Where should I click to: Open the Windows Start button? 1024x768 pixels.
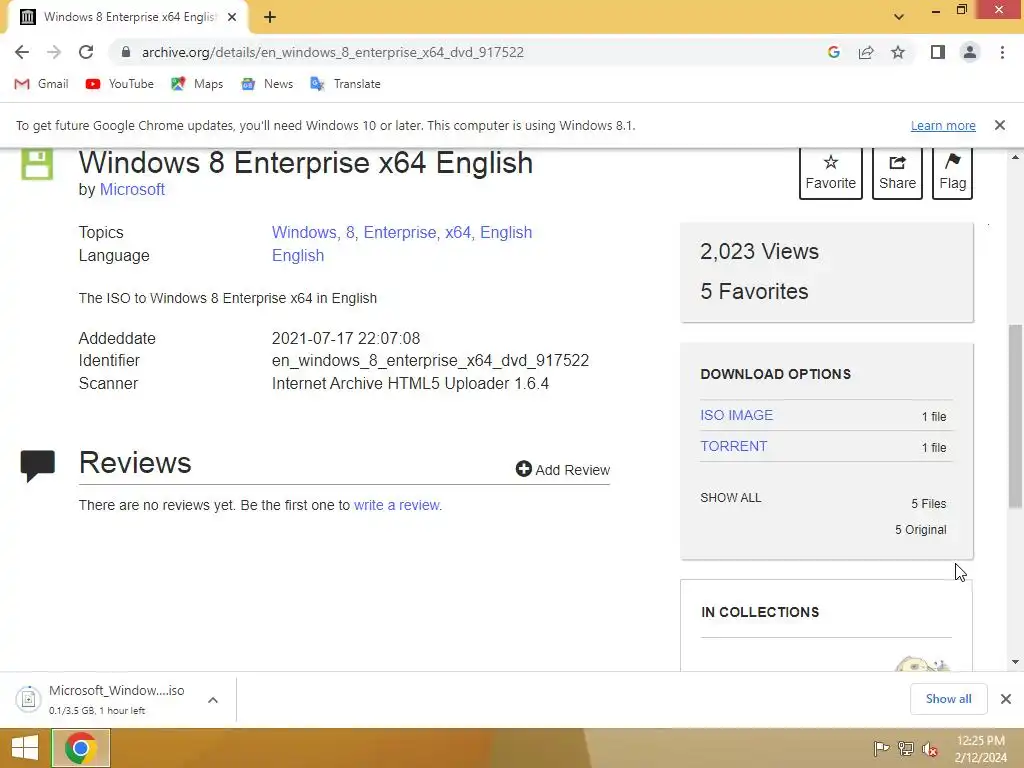click(25, 748)
